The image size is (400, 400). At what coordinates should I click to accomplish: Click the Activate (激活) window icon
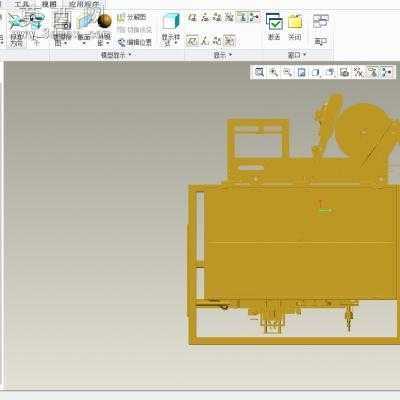point(274,22)
